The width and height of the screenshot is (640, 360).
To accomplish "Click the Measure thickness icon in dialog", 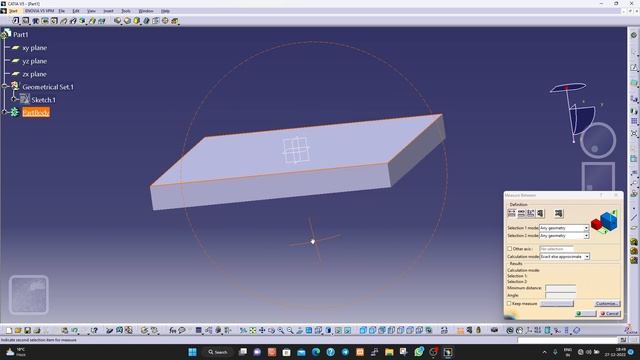I will click(x=558, y=213).
